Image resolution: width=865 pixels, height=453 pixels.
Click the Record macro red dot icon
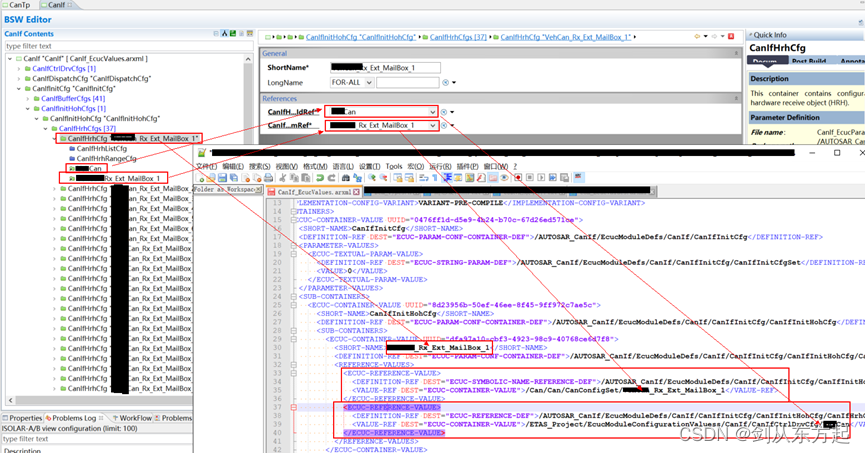[x=518, y=178]
